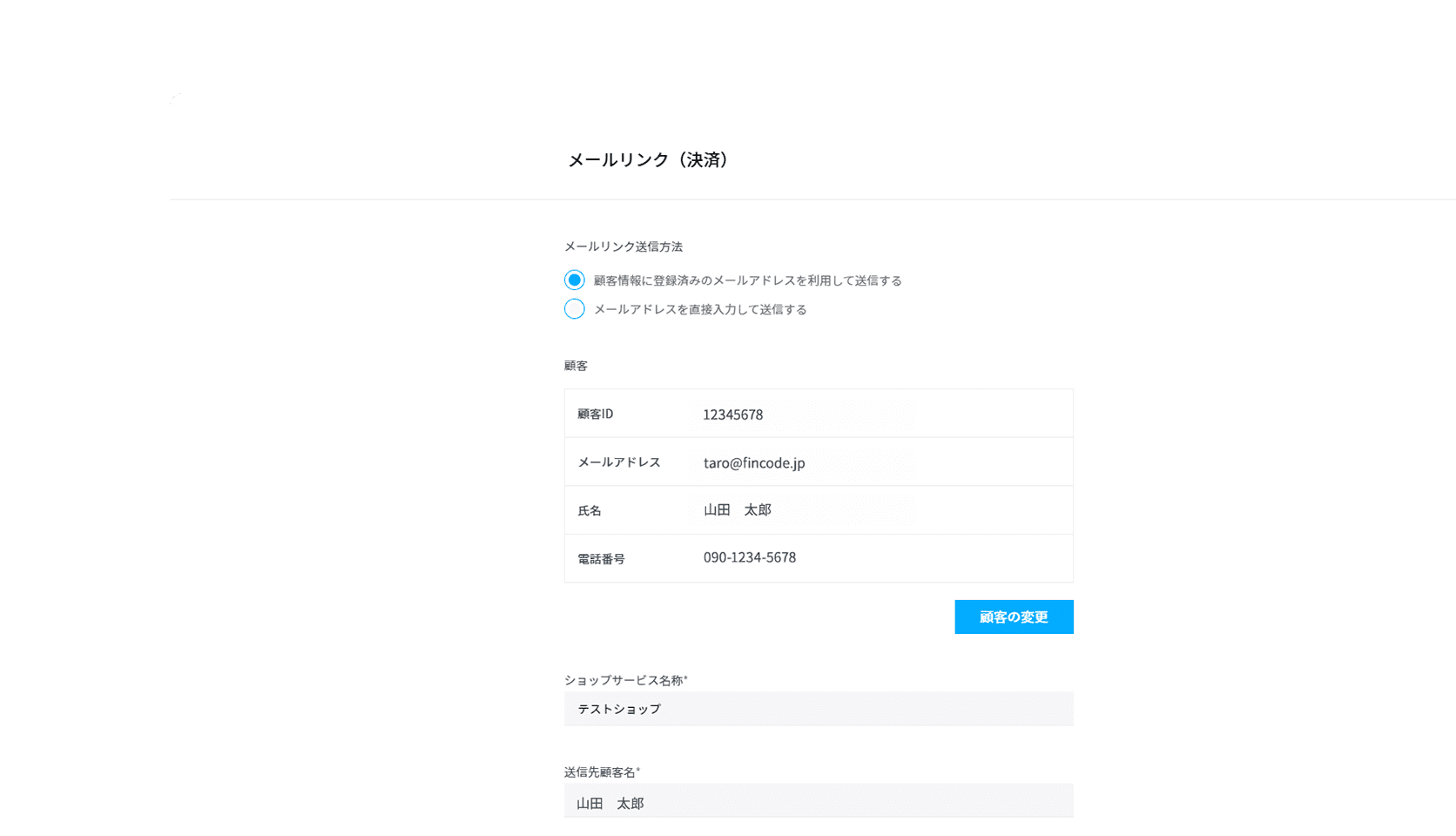This screenshot has width=1456, height=836.
Task: Click the 送信先顧客名* field label
Action: (602, 772)
